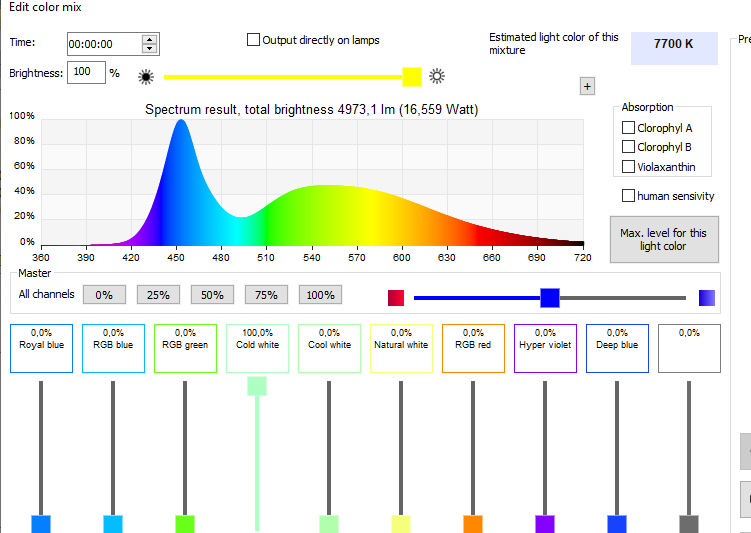Select the Cool white channel box
Viewport: 751px width, 533px height.
point(330,348)
